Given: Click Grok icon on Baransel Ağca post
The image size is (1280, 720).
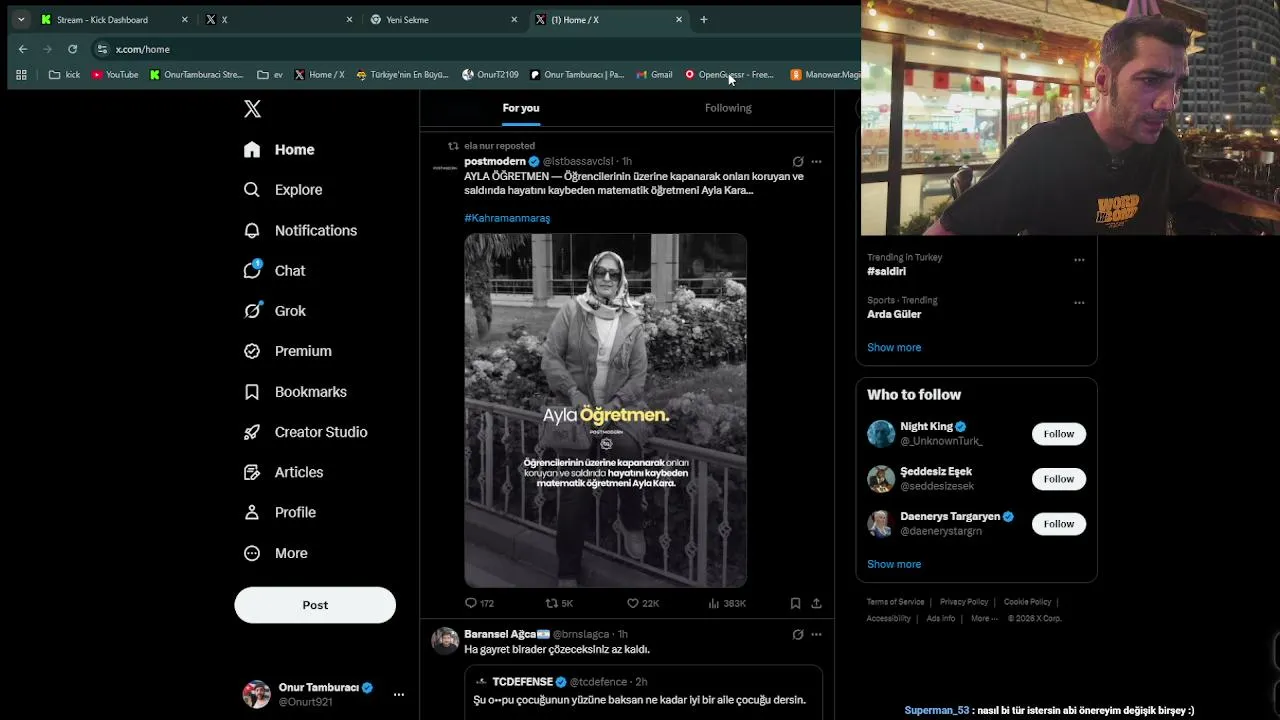Looking at the screenshot, I should click(797, 634).
